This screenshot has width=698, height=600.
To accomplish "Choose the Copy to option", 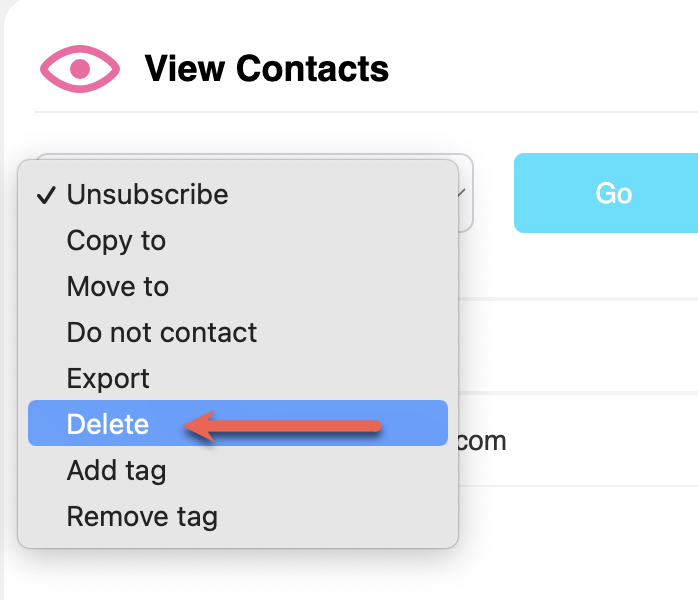I will click(x=116, y=241).
